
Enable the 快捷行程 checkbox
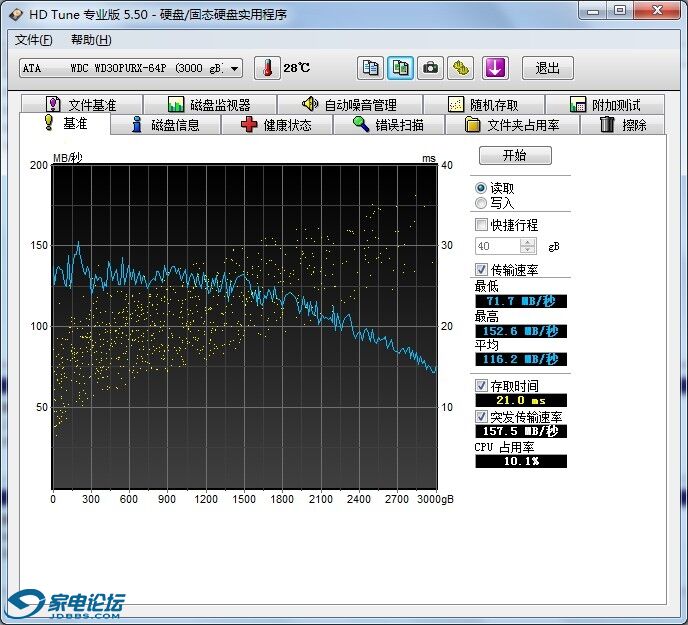pos(481,225)
